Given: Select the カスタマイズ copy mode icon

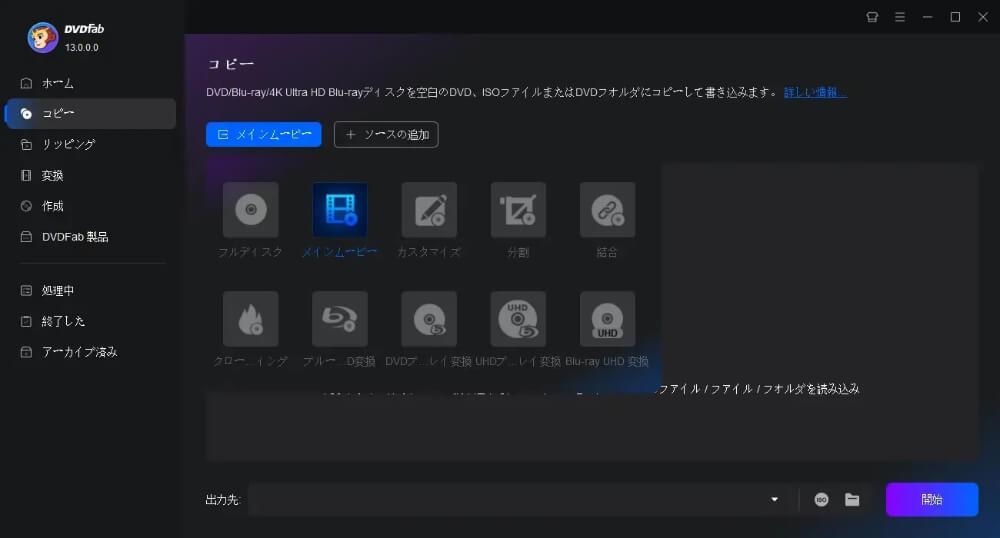Looking at the screenshot, I should click(x=429, y=210).
